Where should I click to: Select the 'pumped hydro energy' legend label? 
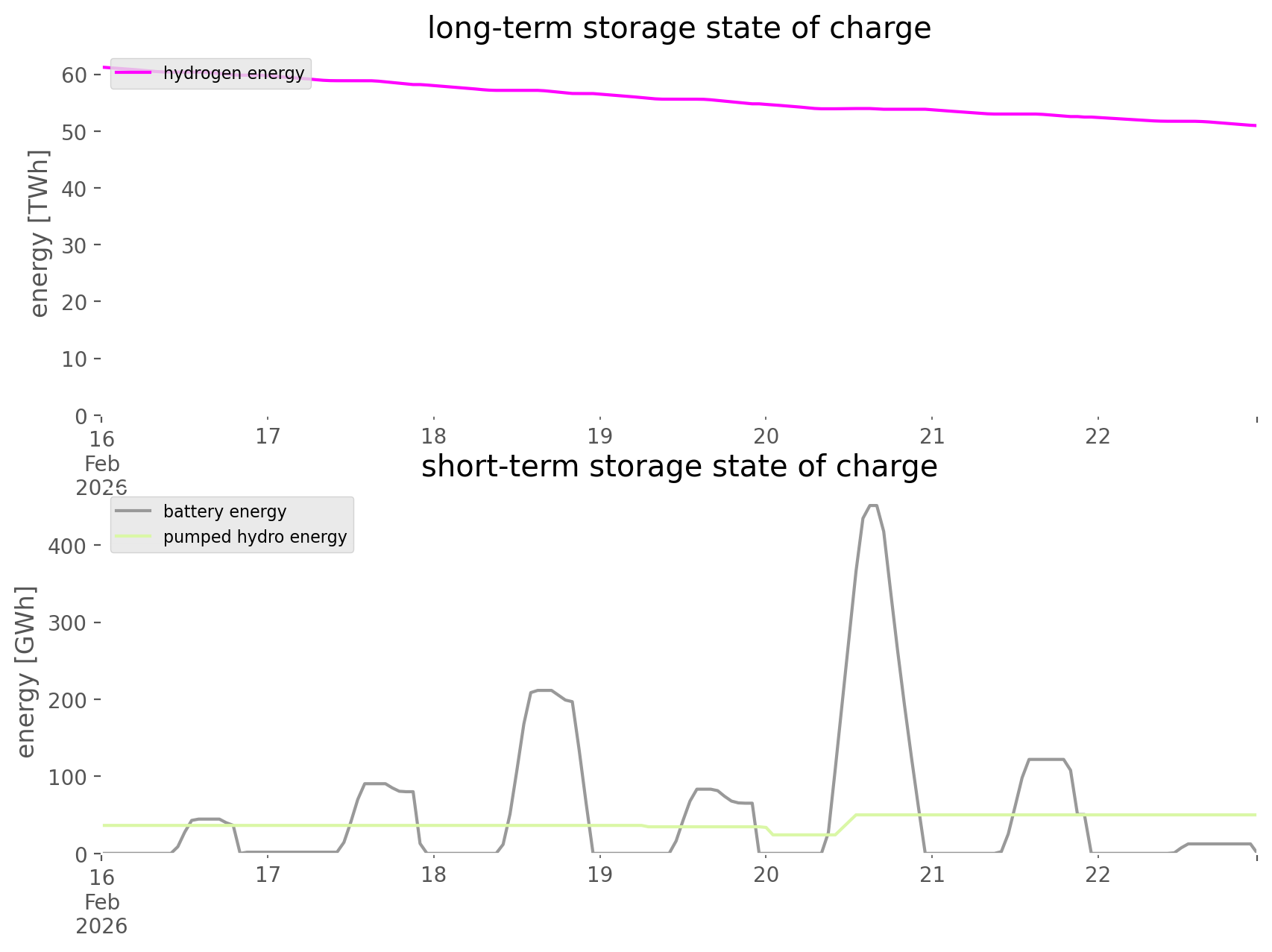tap(255, 537)
